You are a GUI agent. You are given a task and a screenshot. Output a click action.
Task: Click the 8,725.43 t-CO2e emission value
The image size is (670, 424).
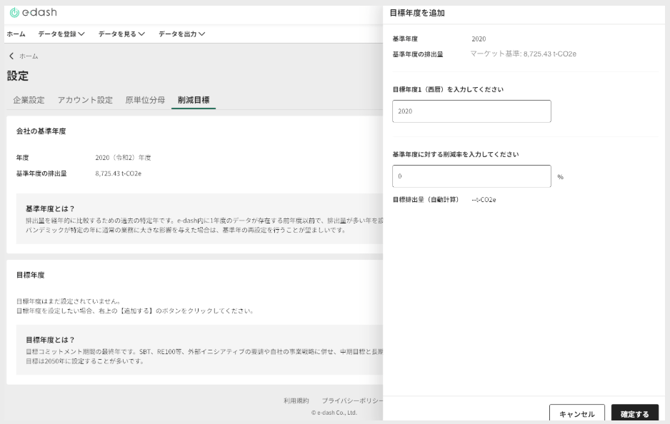pyautogui.click(x=118, y=174)
